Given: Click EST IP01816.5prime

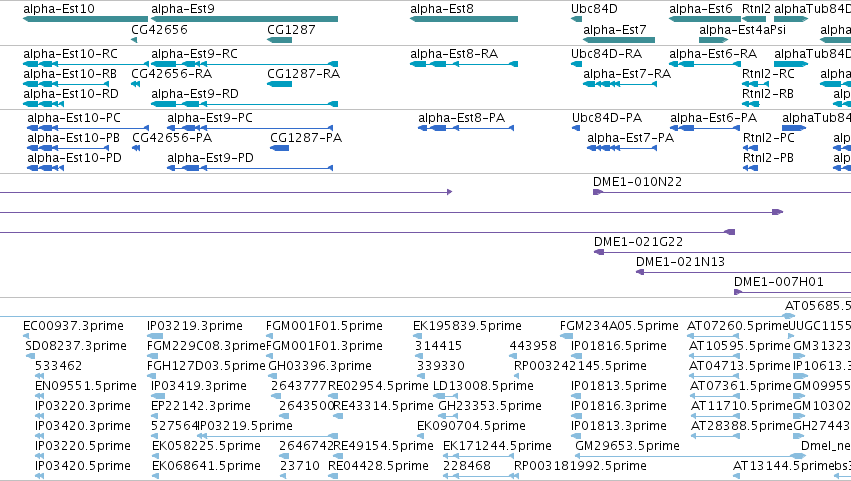Looking at the screenshot, I should pyautogui.click(x=576, y=356).
